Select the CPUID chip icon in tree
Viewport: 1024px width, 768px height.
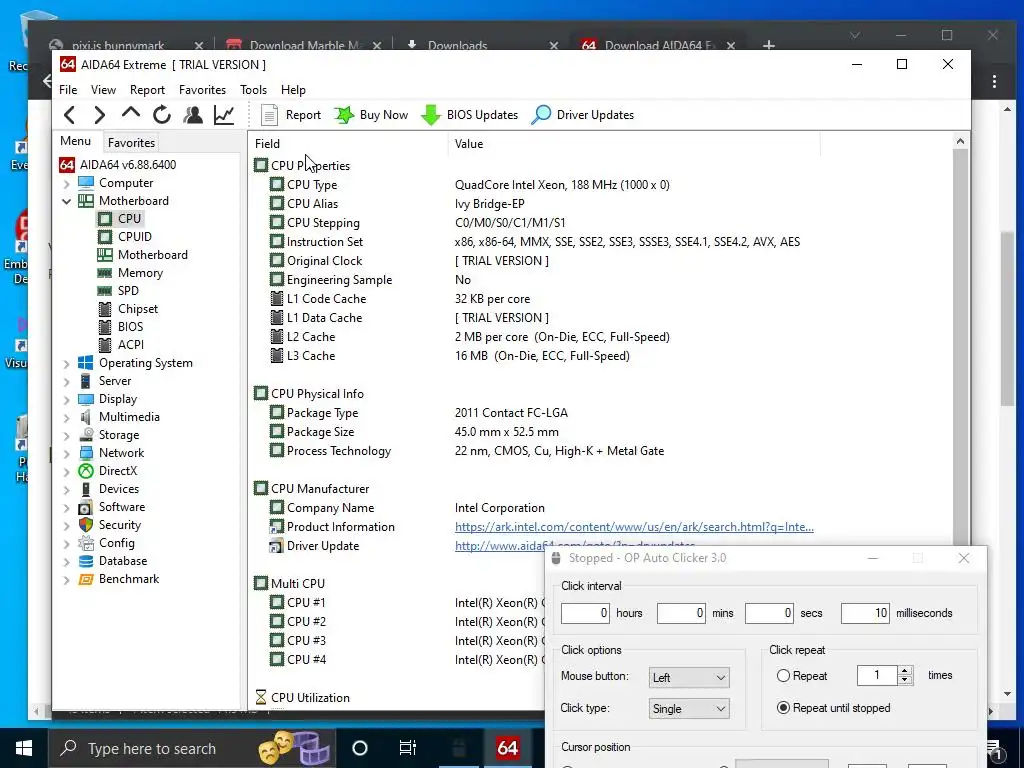click(104, 236)
